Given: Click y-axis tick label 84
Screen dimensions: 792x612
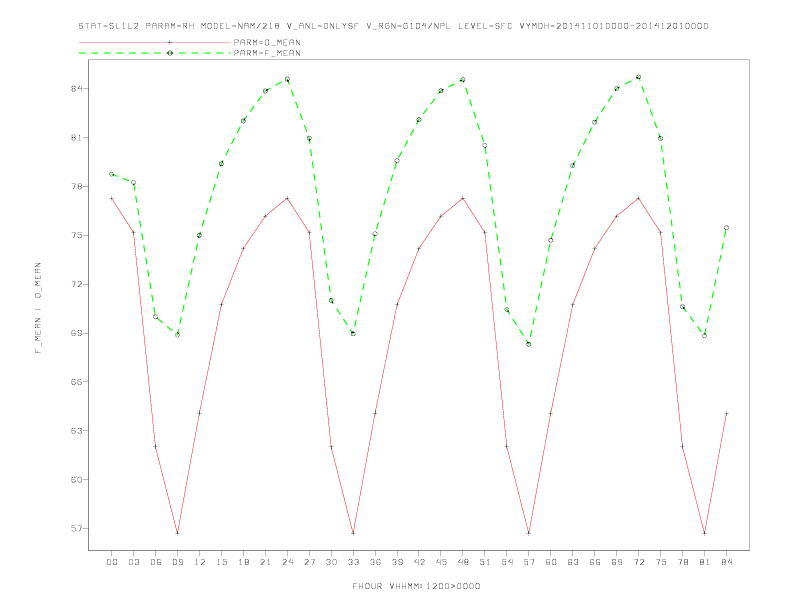Looking at the screenshot, I should pos(77,88).
